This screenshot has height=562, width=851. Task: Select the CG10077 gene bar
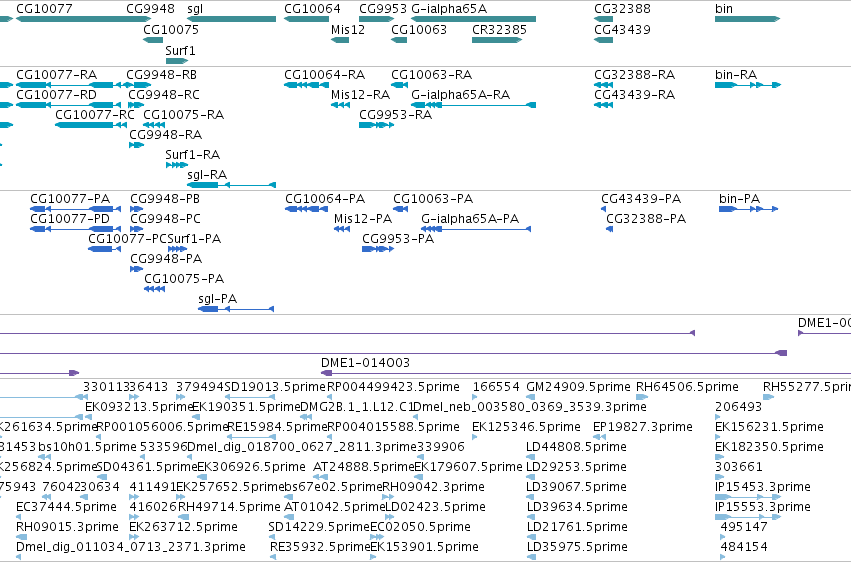pyautogui.click(x=84, y=19)
